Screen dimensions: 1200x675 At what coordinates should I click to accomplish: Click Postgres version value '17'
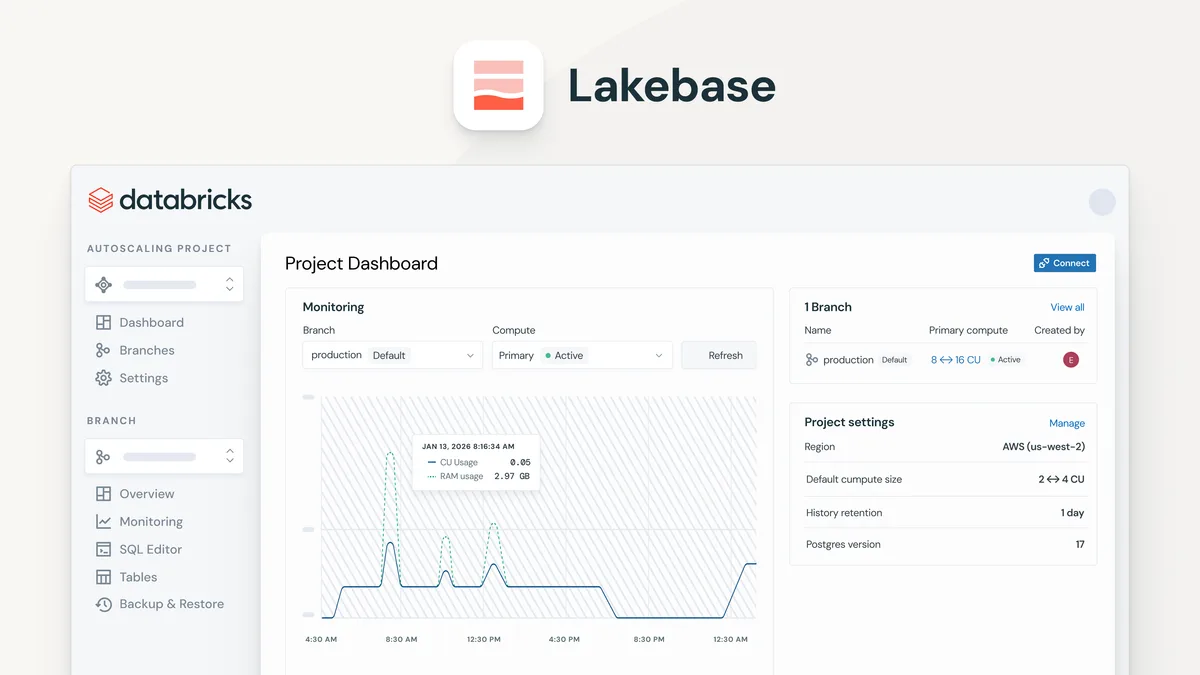(x=1080, y=544)
